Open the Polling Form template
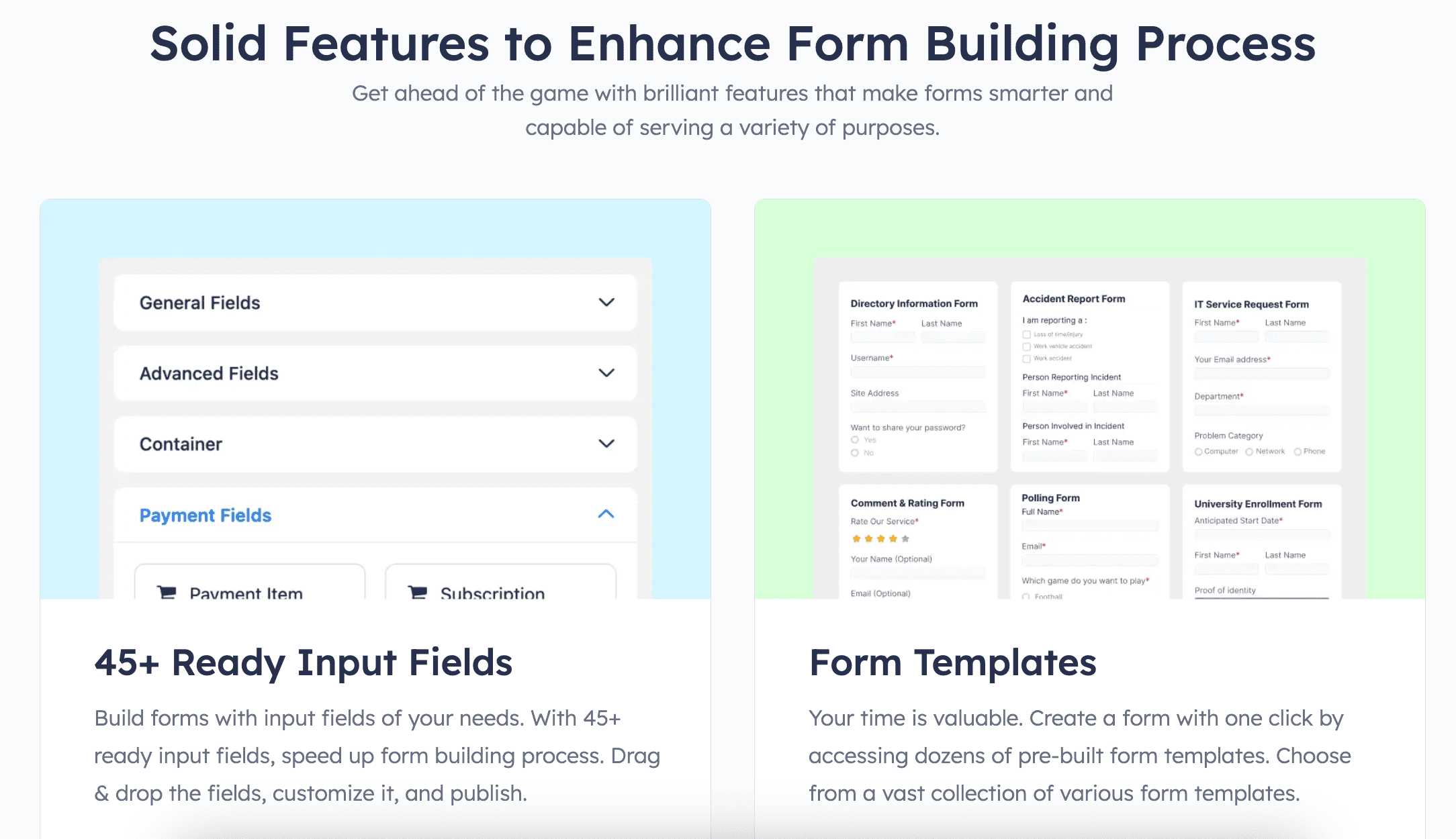 (x=1090, y=542)
